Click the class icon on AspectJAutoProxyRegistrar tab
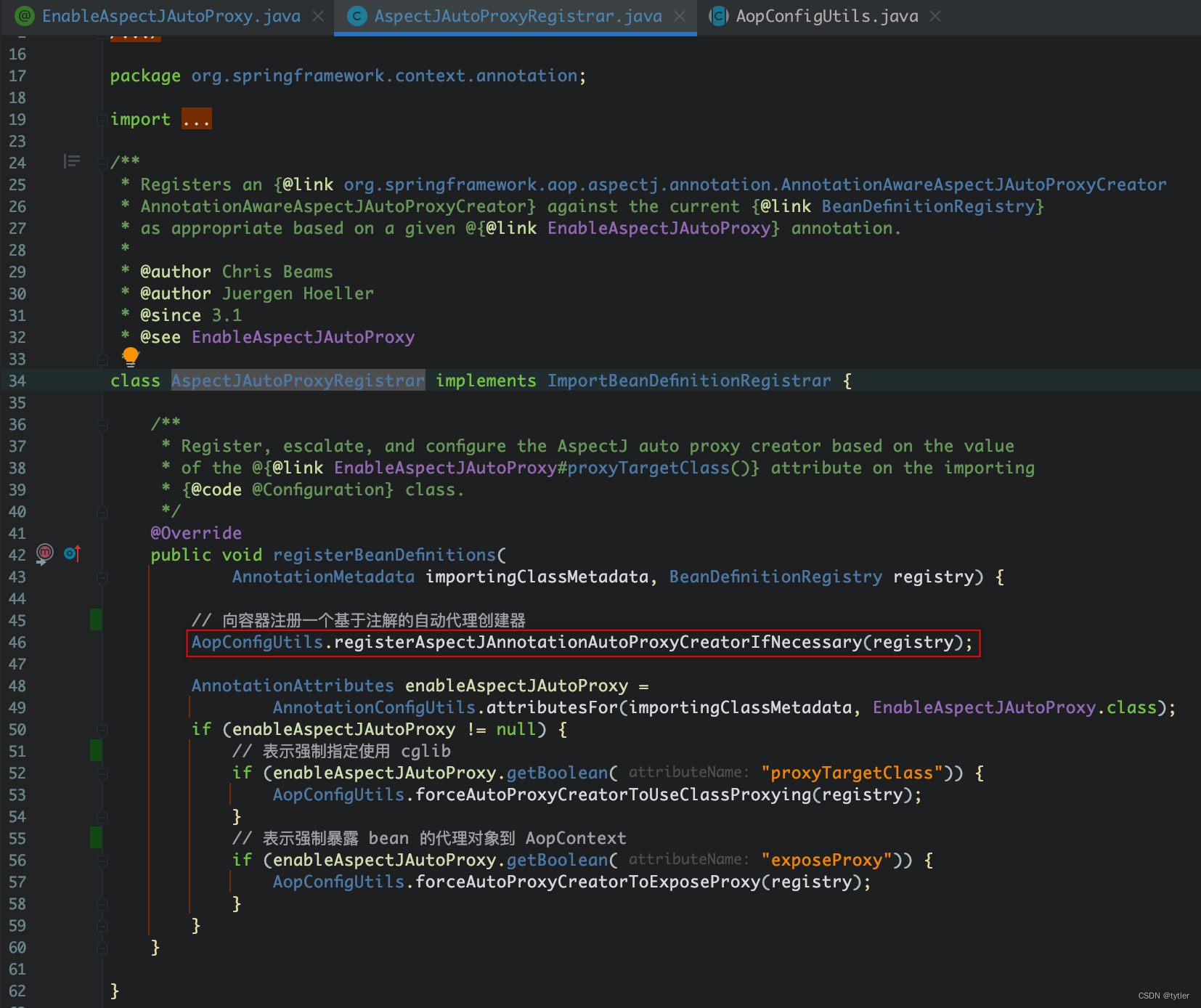1201x1008 pixels. [x=357, y=16]
